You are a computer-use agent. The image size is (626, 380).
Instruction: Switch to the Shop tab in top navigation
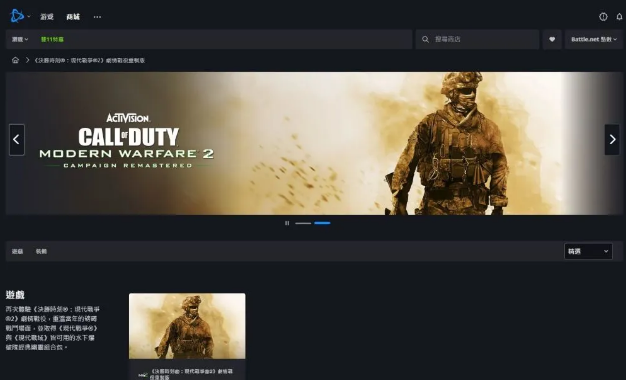pyautogui.click(x=73, y=17)
